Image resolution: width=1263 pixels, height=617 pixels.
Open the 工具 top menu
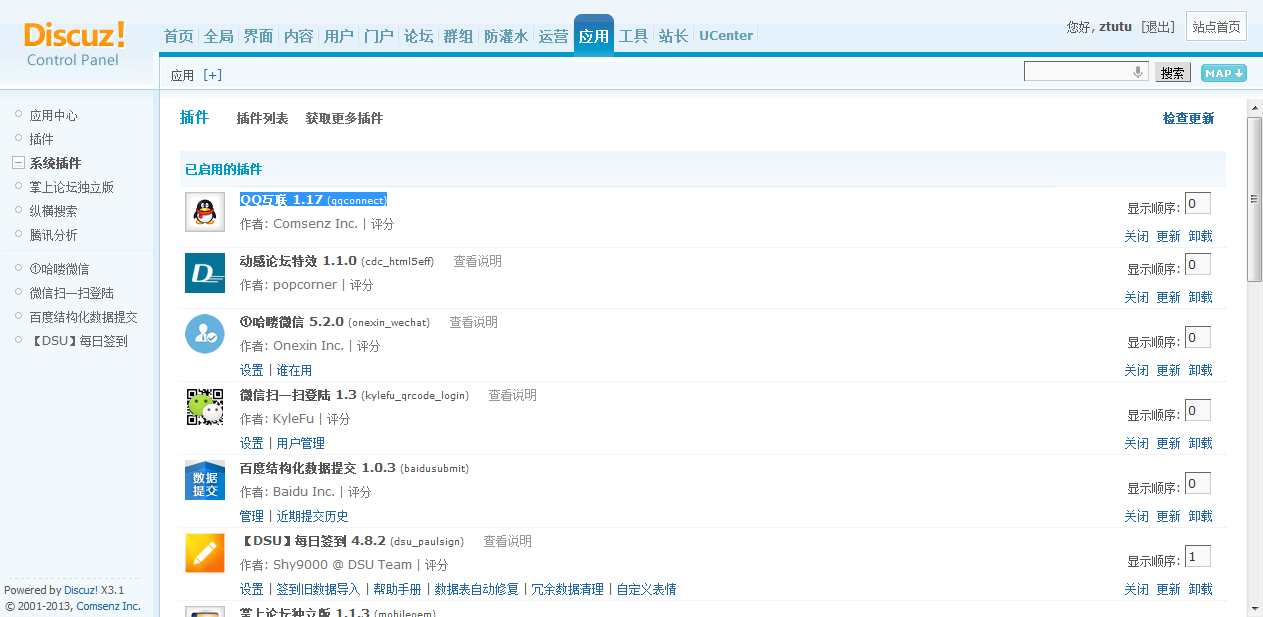(x=634, y=36)
